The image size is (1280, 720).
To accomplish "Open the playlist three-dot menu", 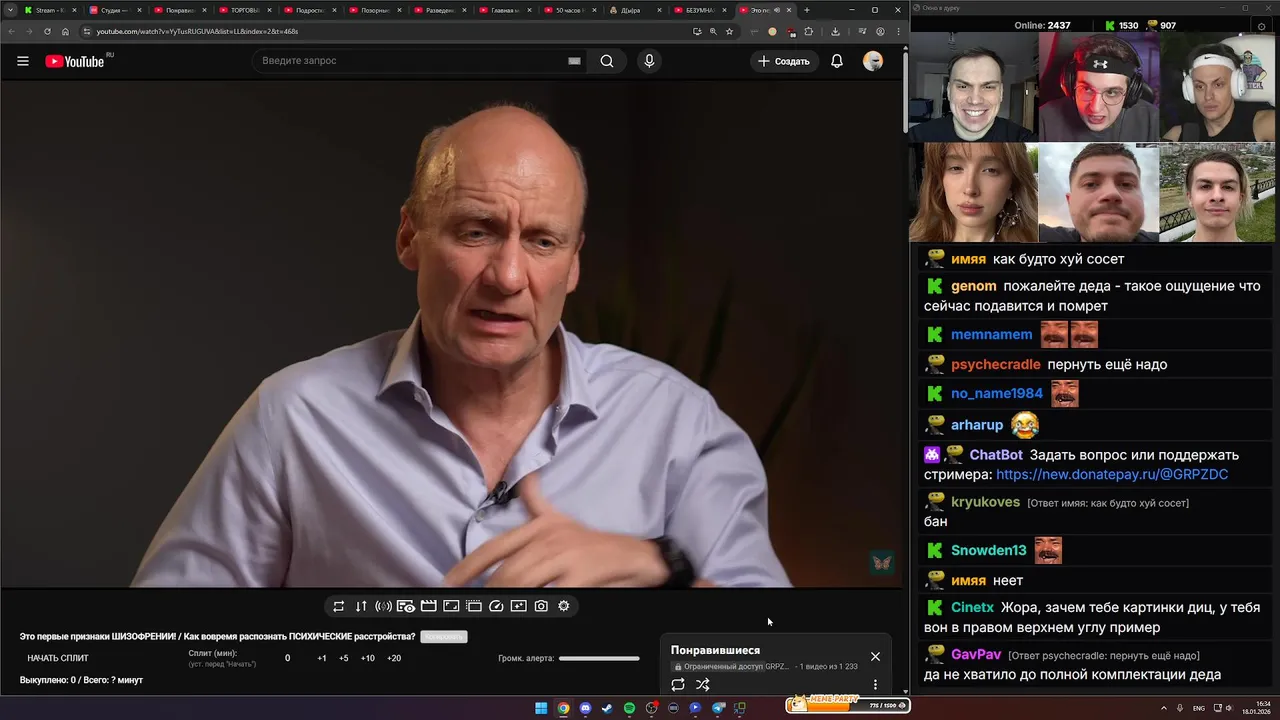I will coord(875,685).
